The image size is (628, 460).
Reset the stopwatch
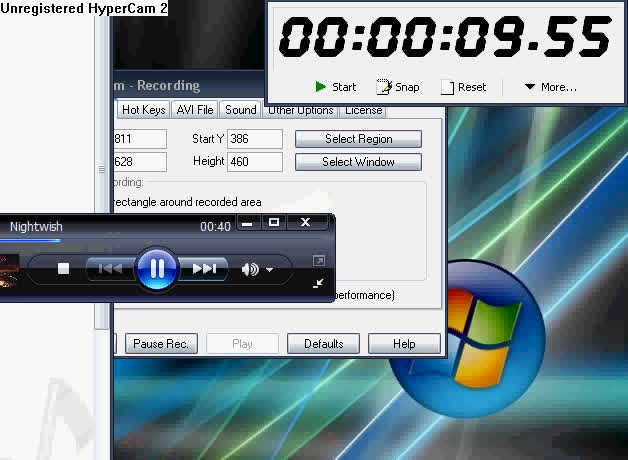pos(463,87)
